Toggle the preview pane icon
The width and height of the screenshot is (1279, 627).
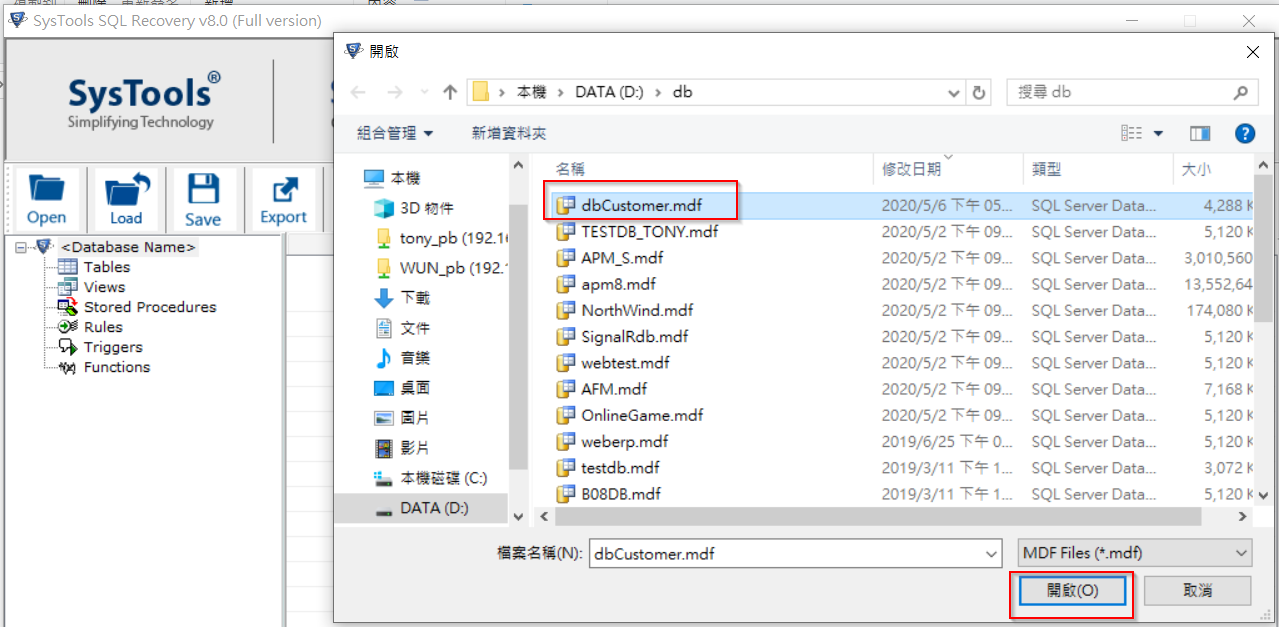point(1200,133)
